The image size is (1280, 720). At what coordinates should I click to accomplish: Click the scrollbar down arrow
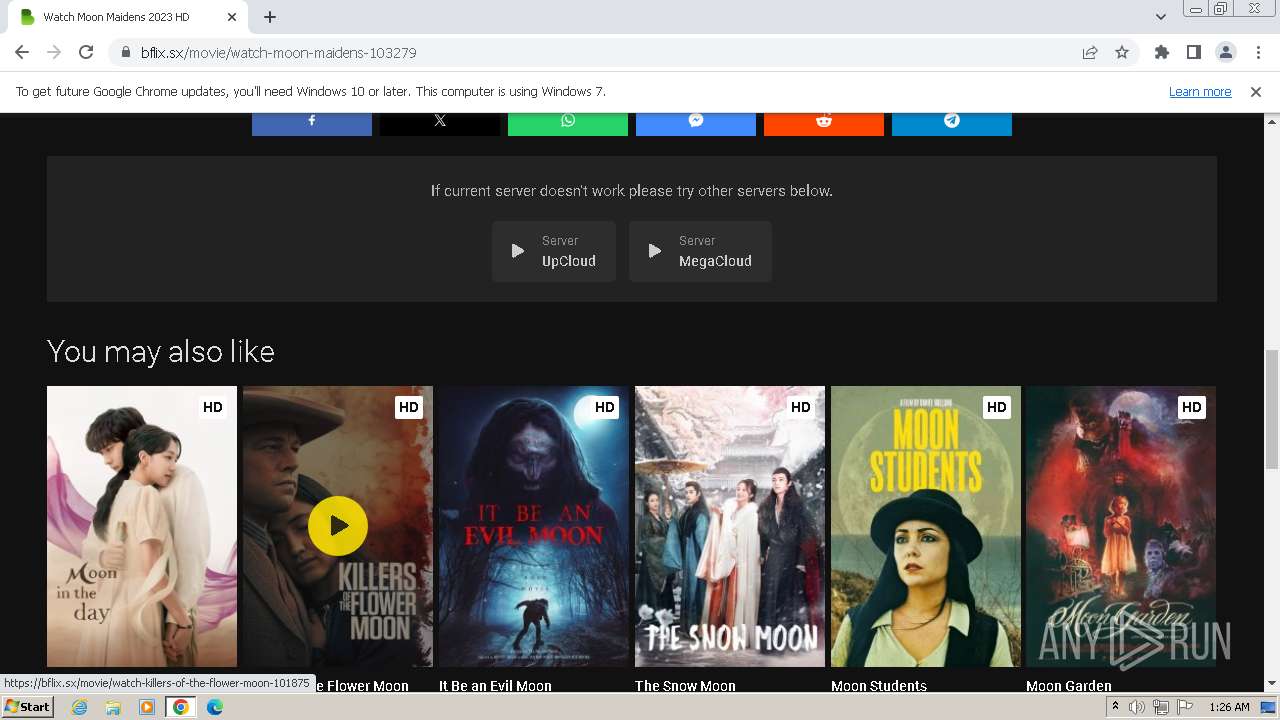coord(1271,684)
